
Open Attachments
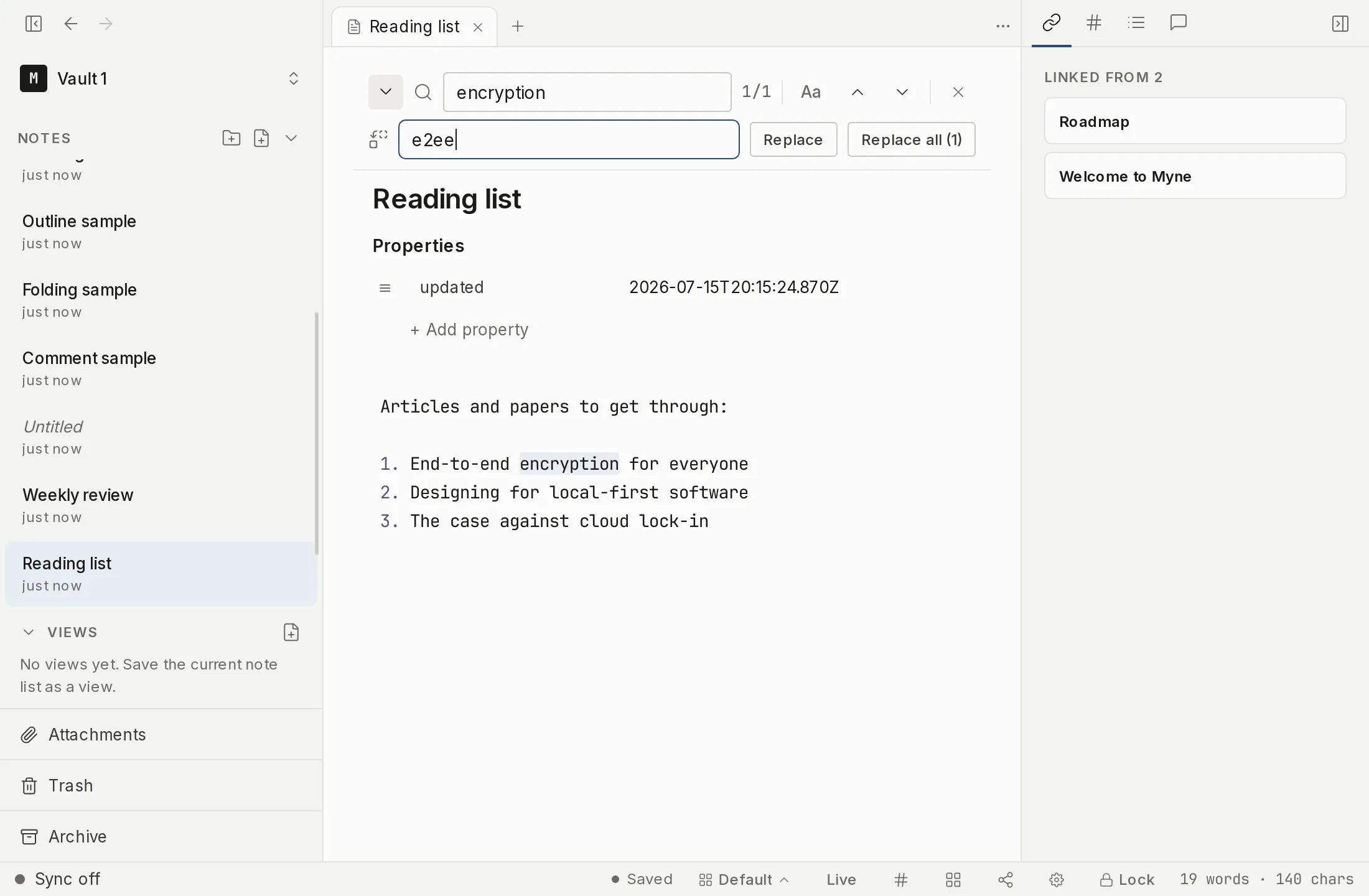(161, 735)
